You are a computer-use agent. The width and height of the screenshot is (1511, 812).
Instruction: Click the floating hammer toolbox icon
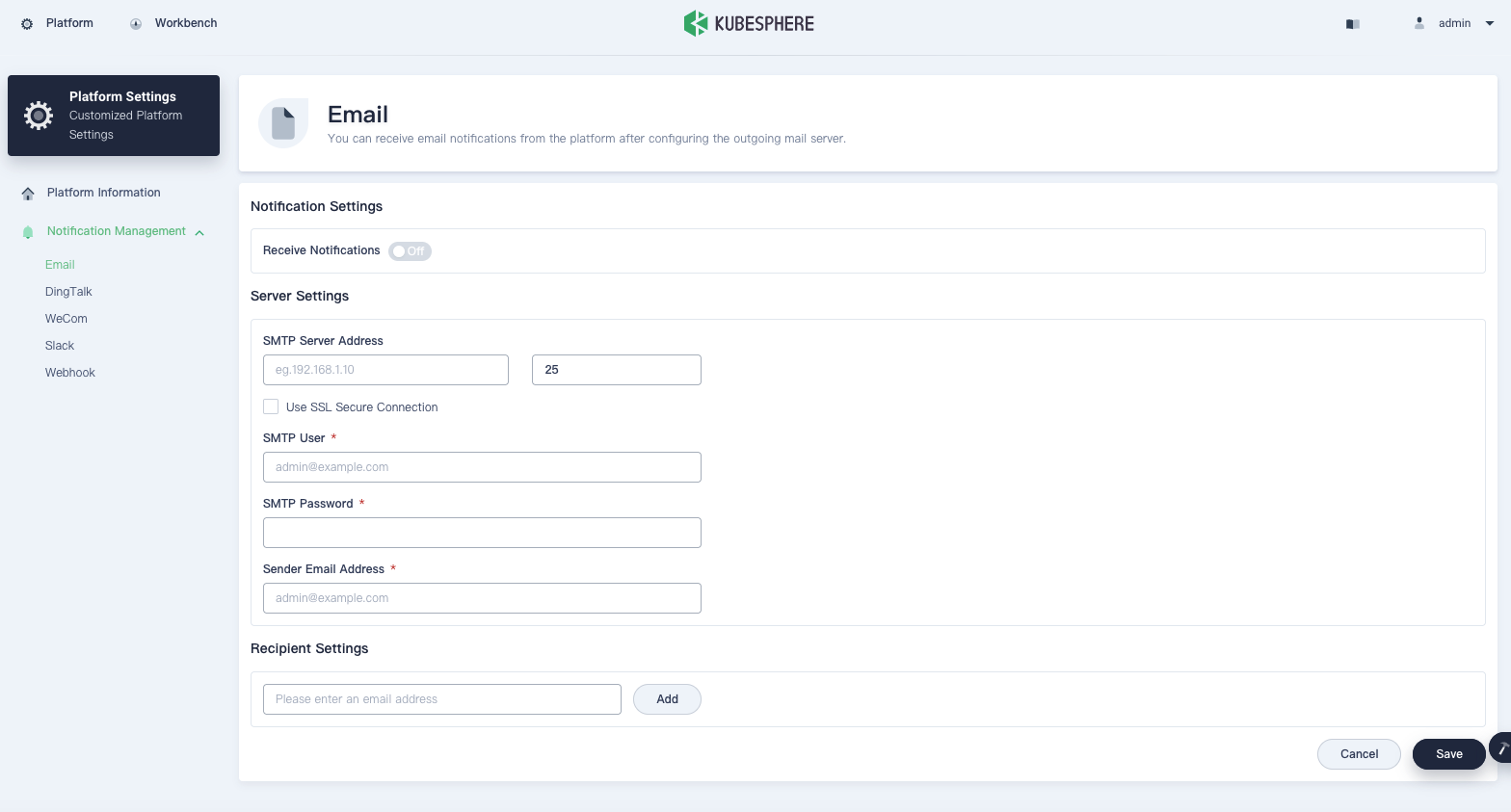coord(1501,747)
